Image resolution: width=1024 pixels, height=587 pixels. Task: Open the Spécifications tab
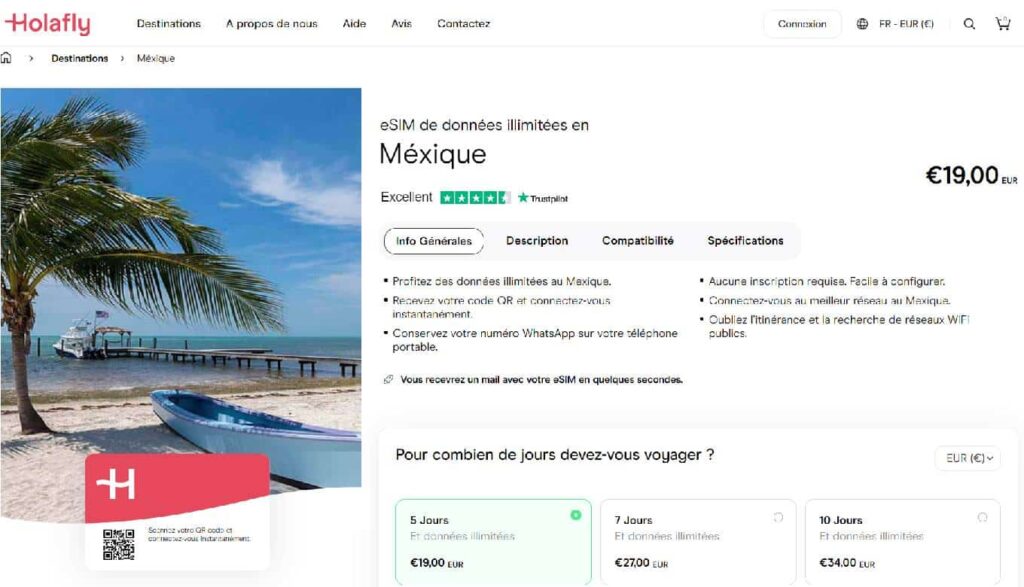click(745, 241)
